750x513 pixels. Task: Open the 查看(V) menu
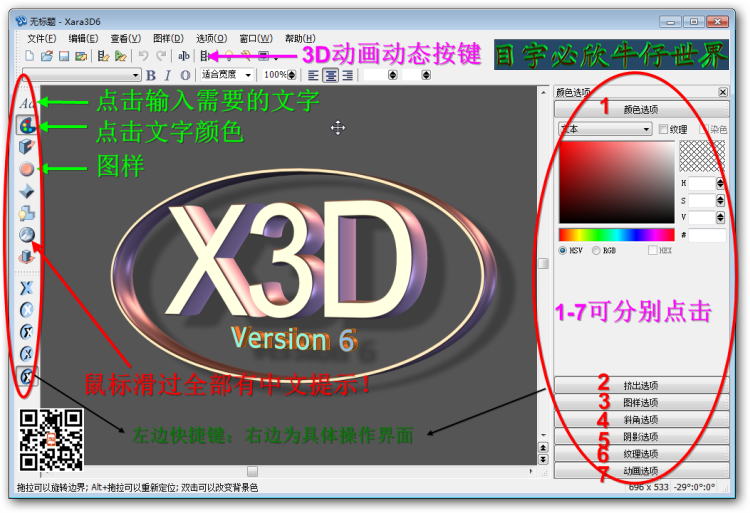tap(125, 38)
